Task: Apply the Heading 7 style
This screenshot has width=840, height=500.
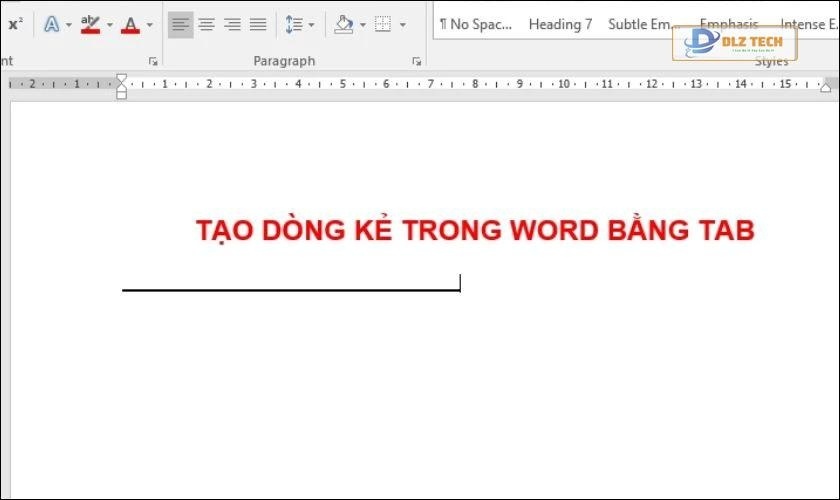Action: tap(560, 24)
